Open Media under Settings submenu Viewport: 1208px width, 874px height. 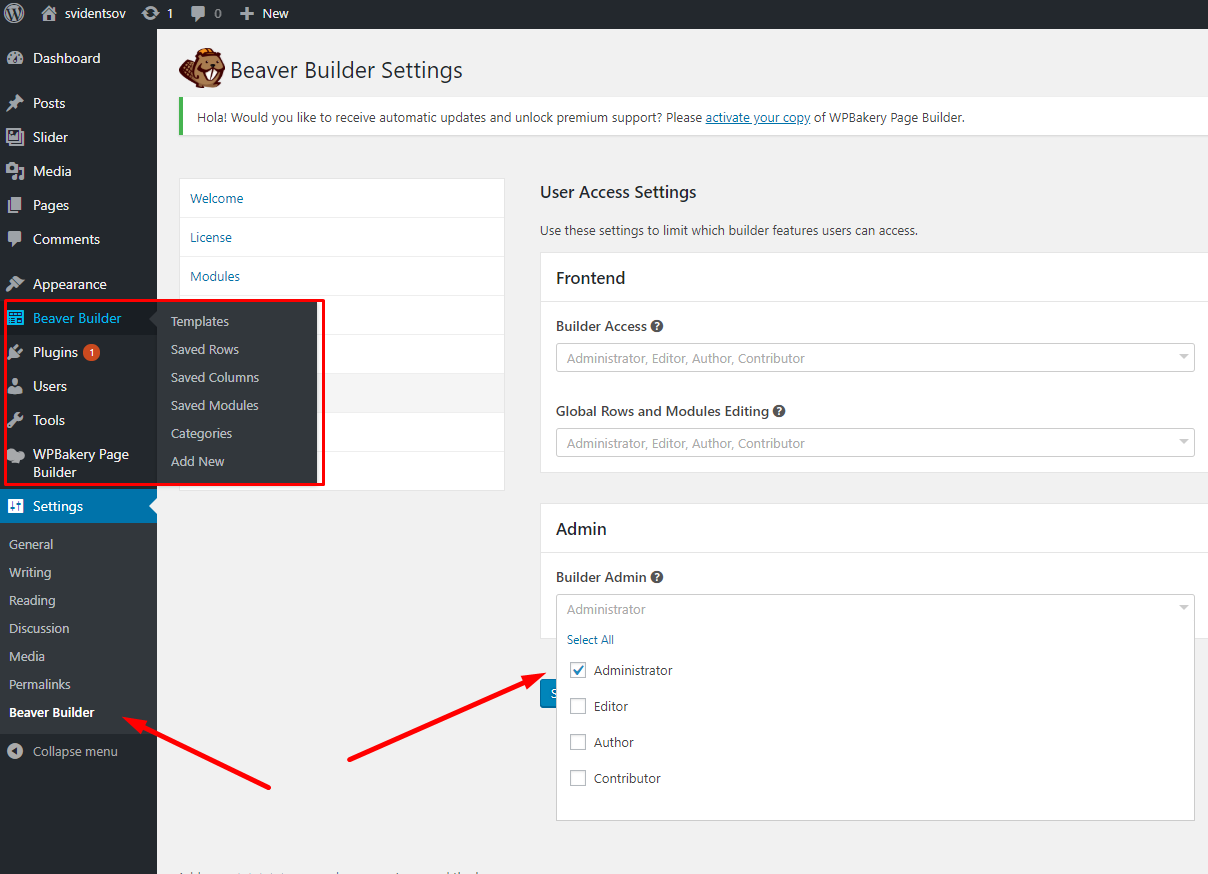click(x=27, y=656)
